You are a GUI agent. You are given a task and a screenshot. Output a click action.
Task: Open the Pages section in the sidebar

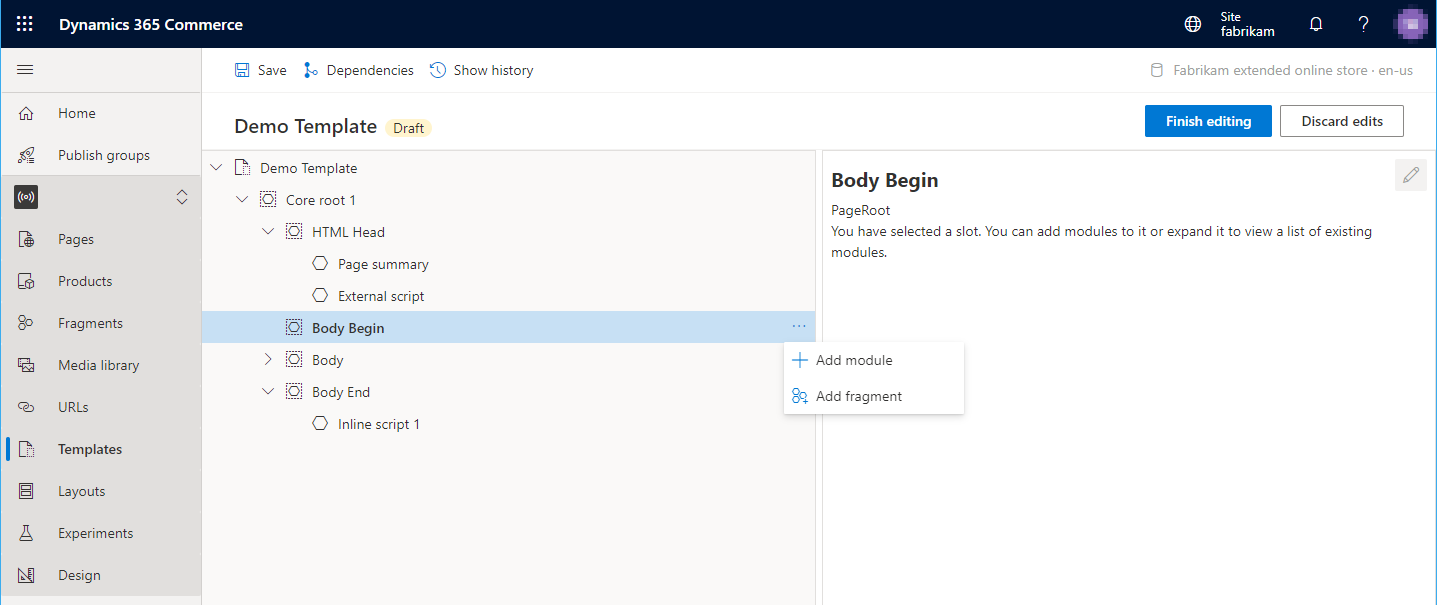76,238
